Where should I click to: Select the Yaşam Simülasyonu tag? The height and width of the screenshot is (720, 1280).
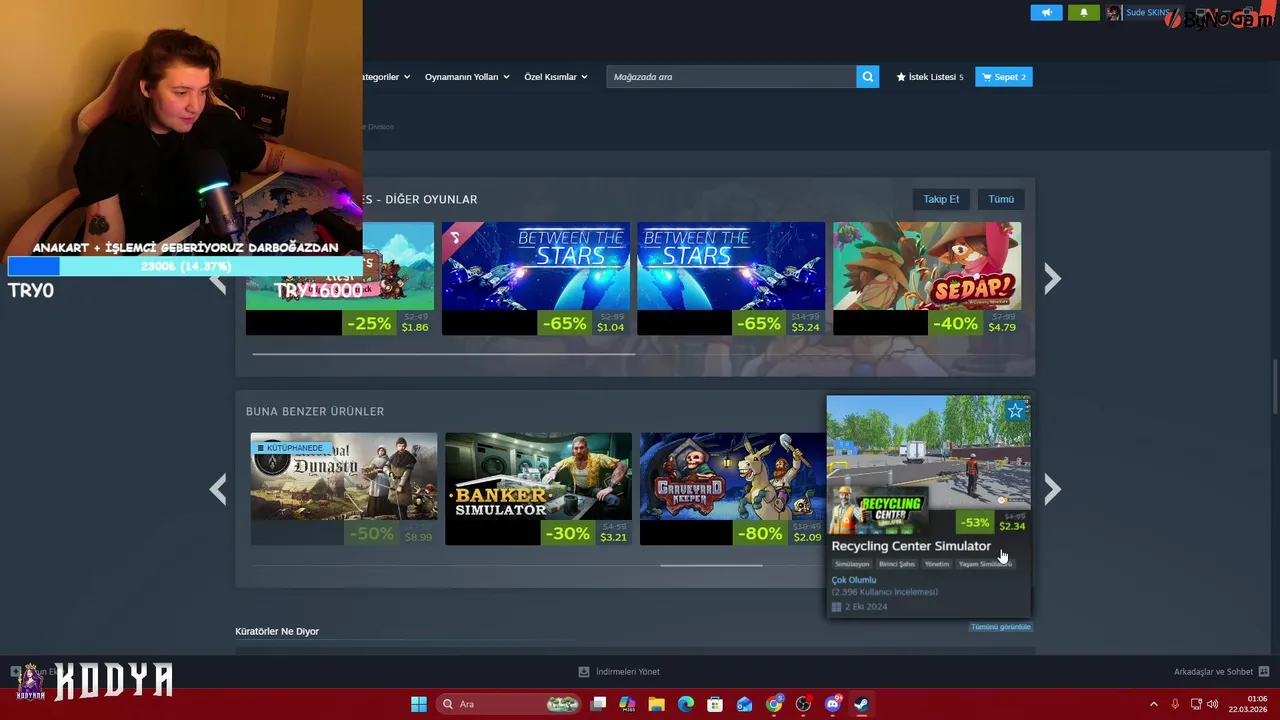(985, 564)
